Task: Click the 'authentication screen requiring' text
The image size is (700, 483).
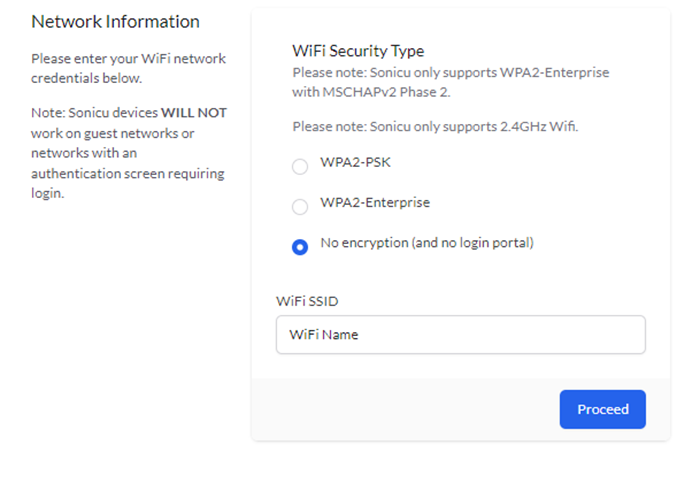Action: pyautogui.click(x=127, y=174)
